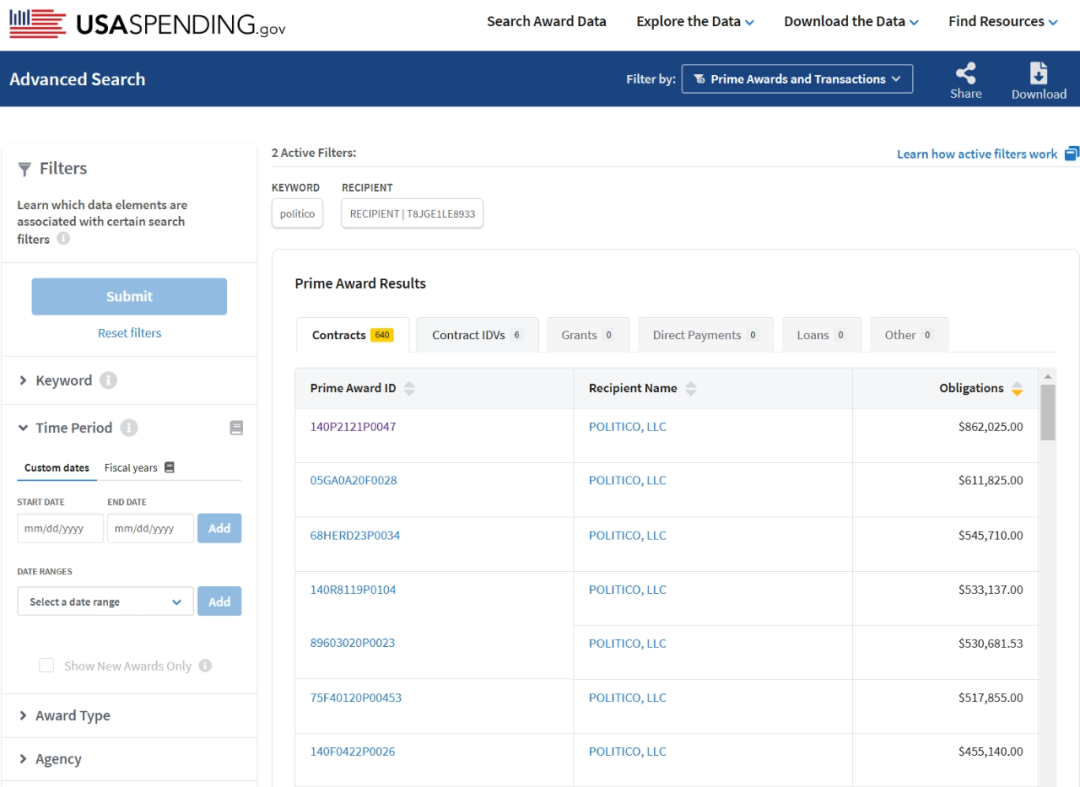
Task: Open award 89603020P0023
Action: click(352, 642)
